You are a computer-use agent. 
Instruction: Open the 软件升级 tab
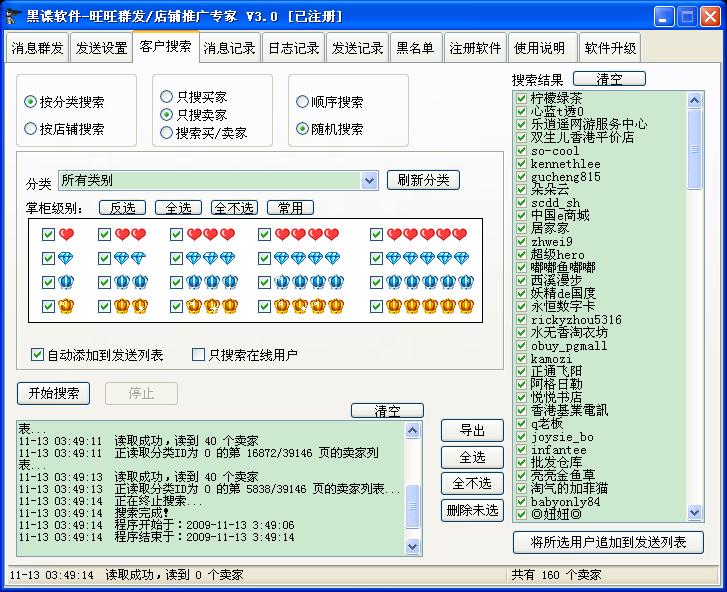(610, 48)
